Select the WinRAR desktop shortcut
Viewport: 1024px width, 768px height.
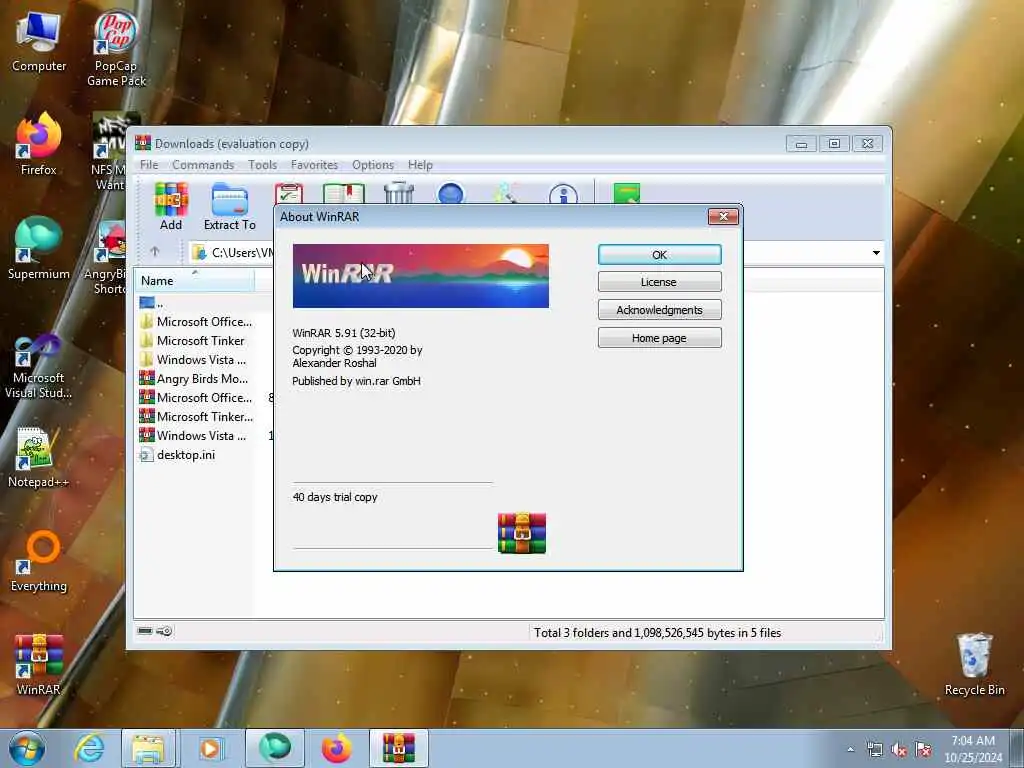click(39, 665)
